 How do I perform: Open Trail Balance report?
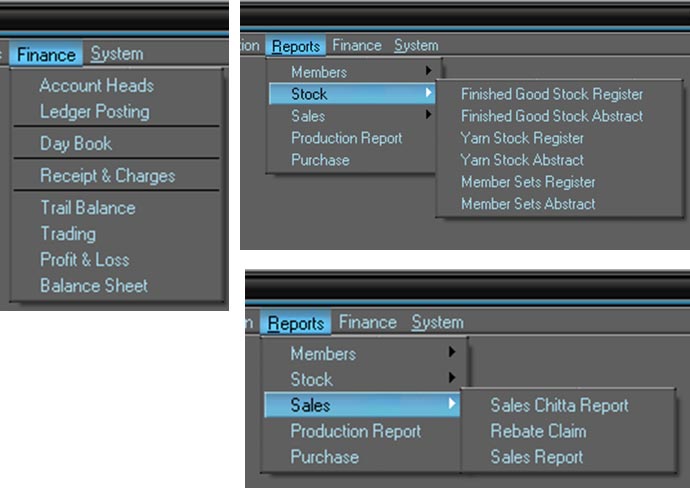88,208
